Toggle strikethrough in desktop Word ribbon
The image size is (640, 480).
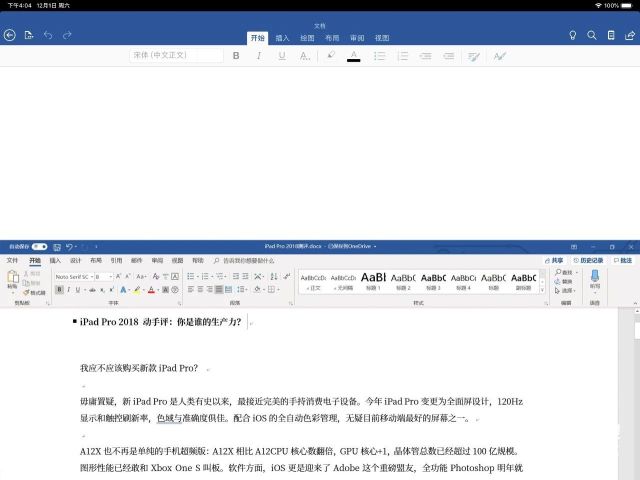point(93,290)
